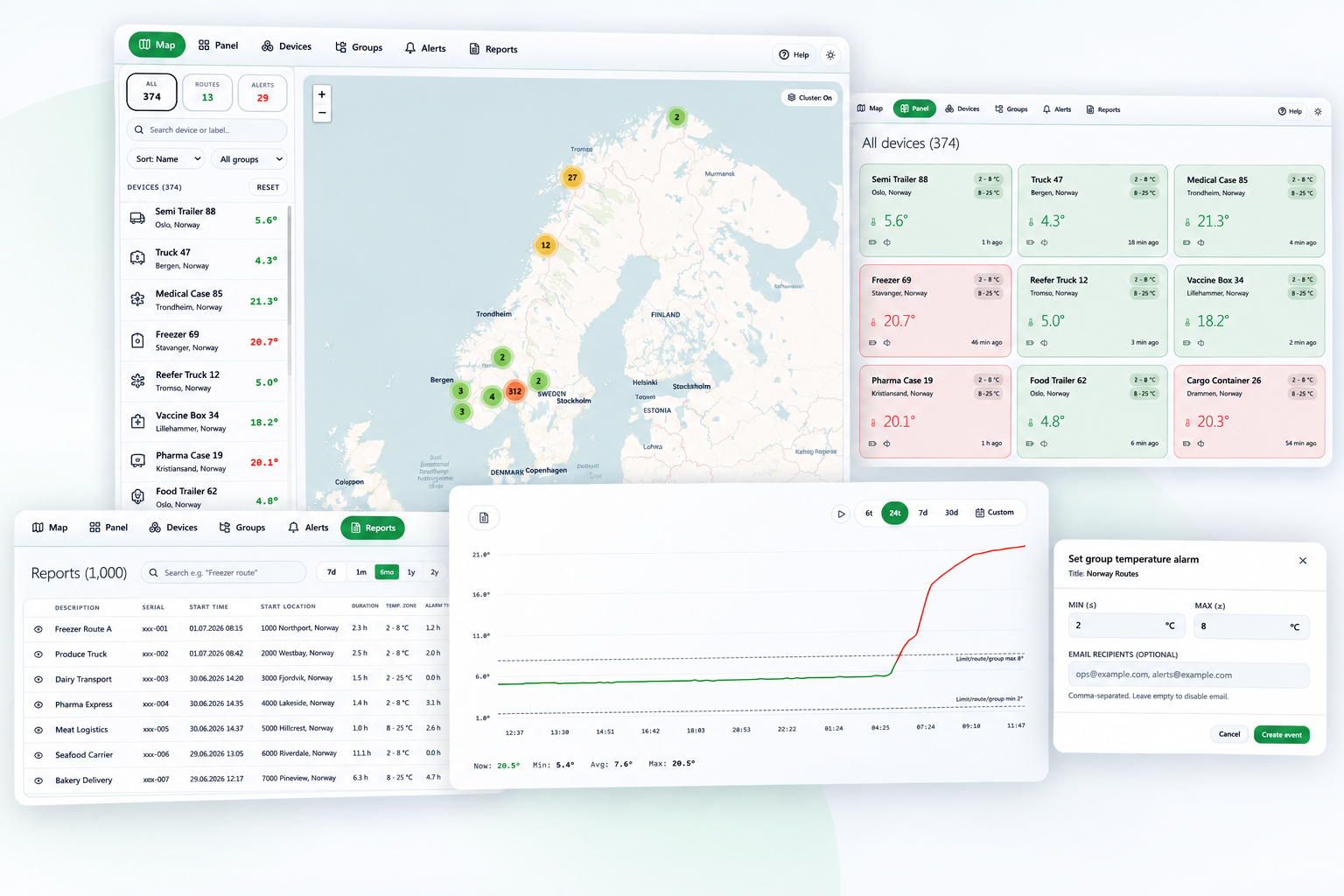This screenshot has height=896, width=1344.
Task: Click the snowflake icon beside Reefer Truck 12
Action: pos(137,381)
